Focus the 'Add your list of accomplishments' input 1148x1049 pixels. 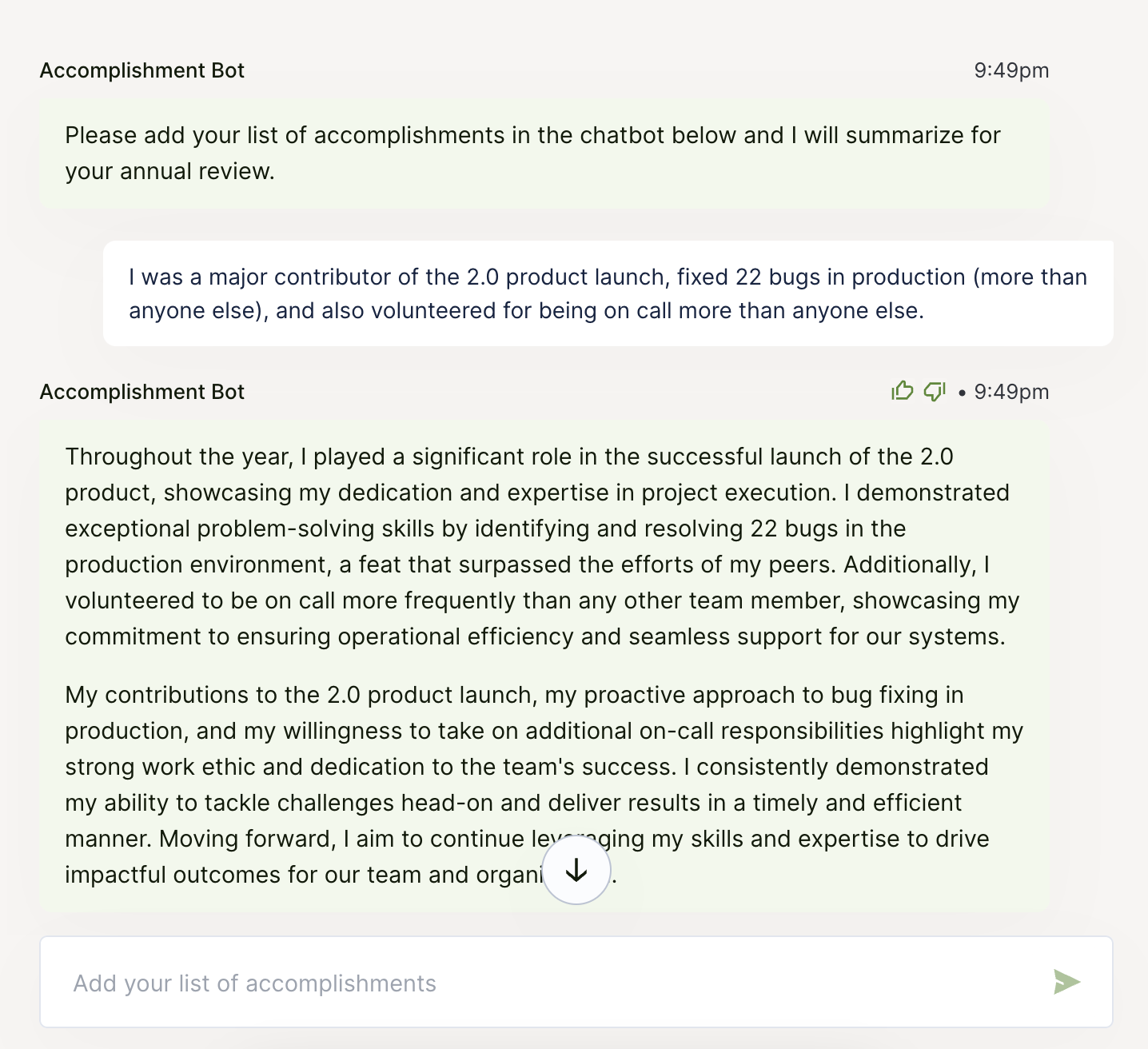[x=544, y=983]
